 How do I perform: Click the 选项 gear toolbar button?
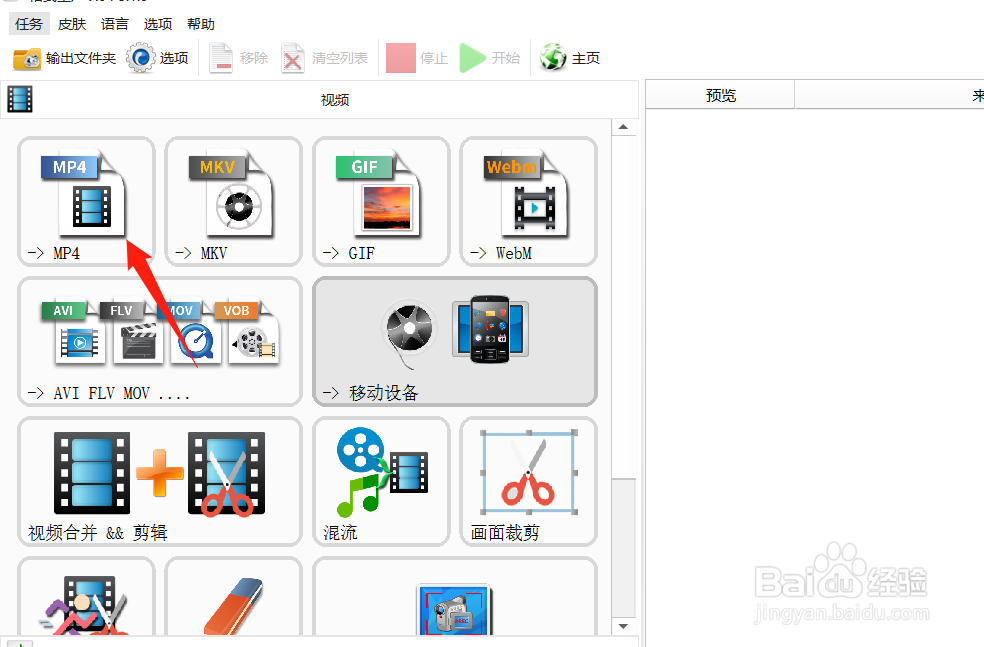point(158,58)
